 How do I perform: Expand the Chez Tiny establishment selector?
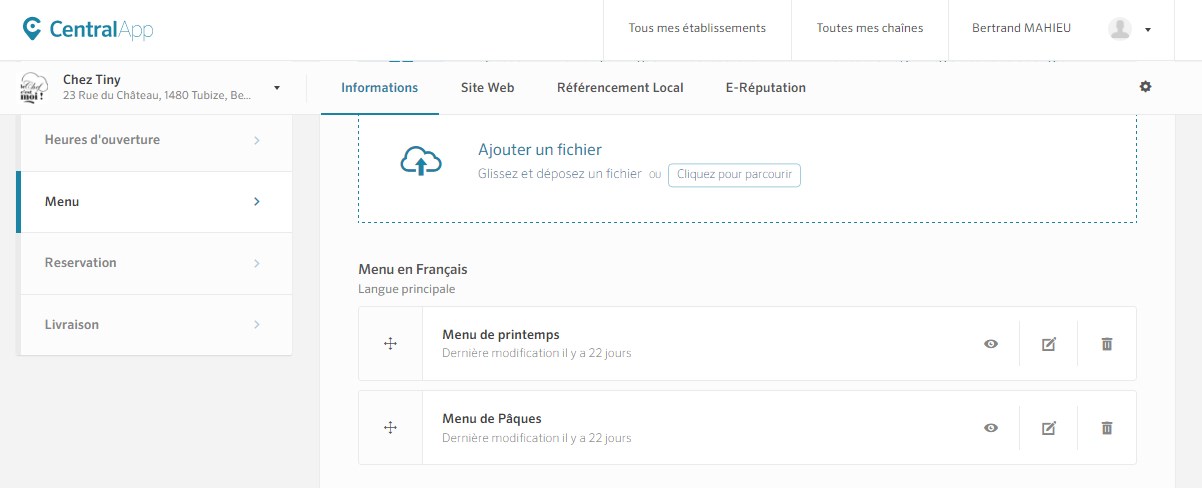point(276,88)
